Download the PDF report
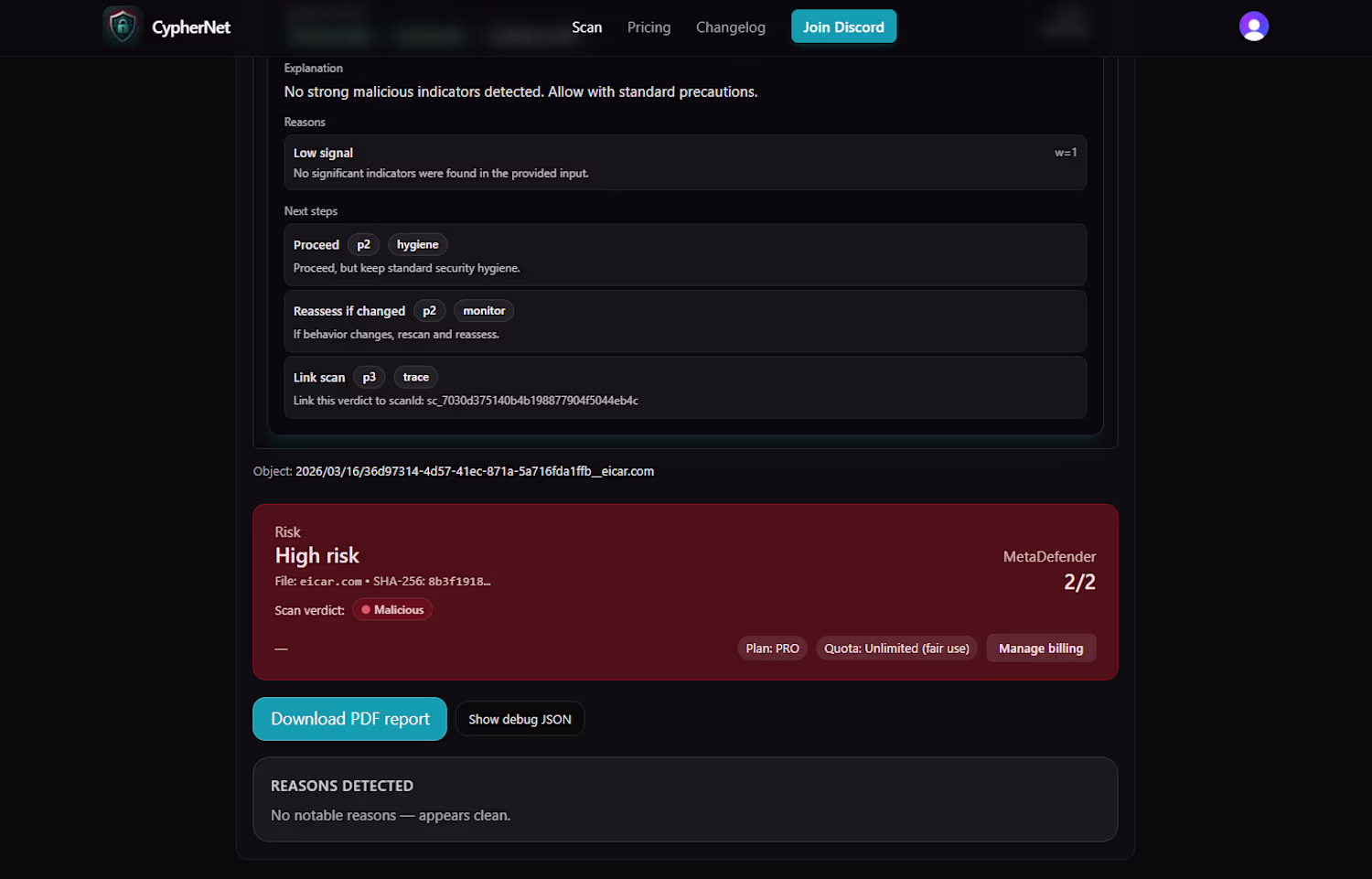 [x=349, y=719]
